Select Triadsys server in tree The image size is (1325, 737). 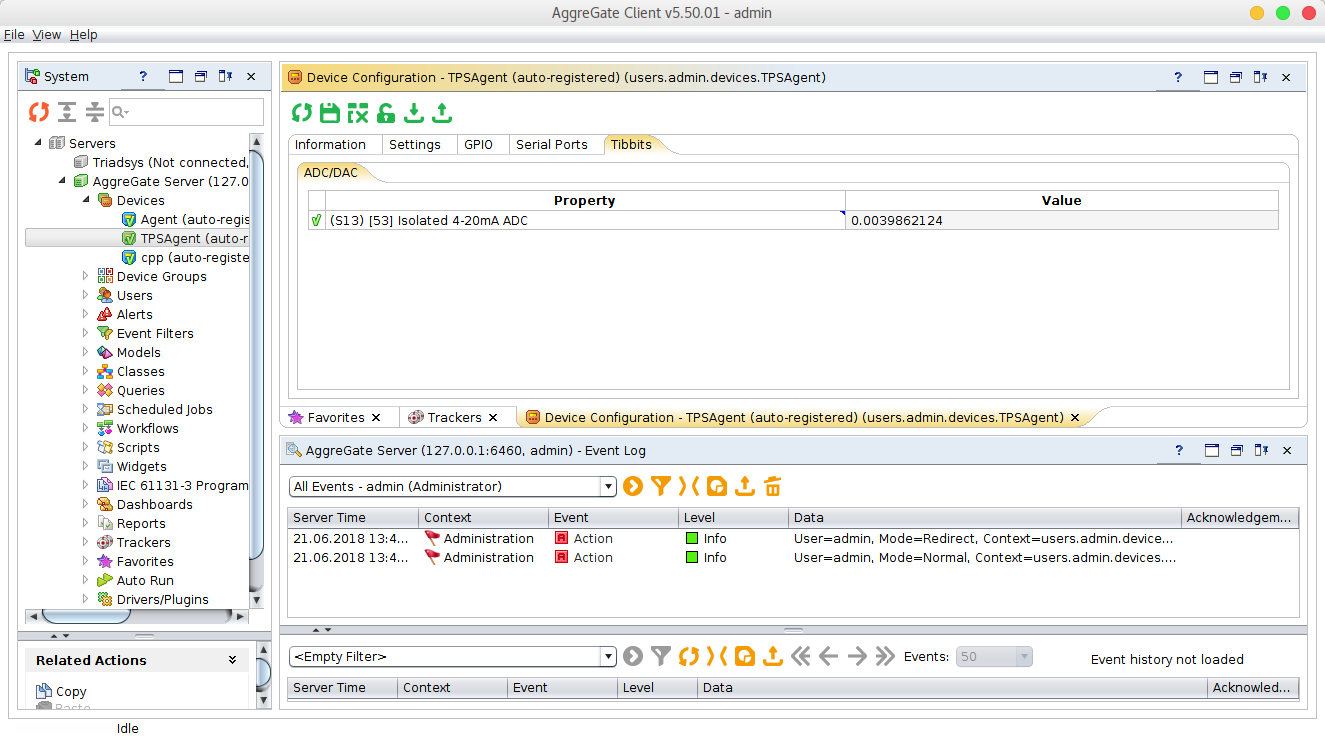coord(169,162)
